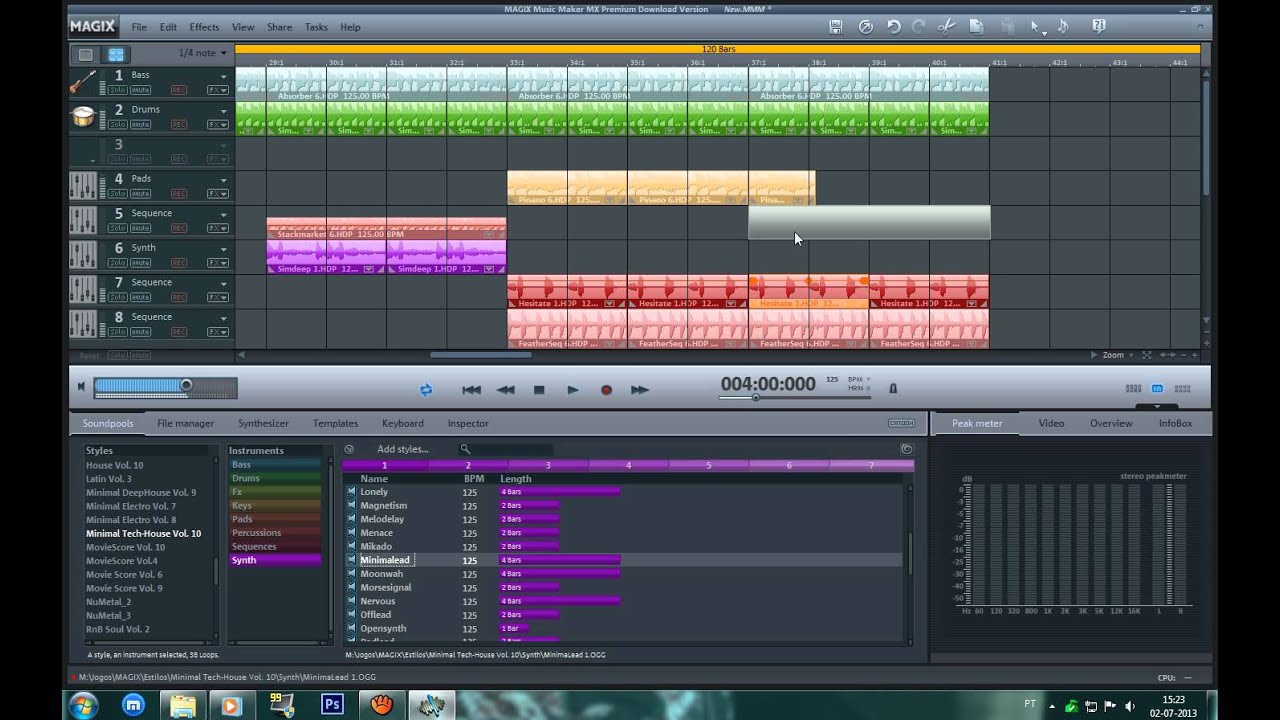The image size is (1280, 720).
Task: Start recording with the red record button
Action: coord(606,390)
